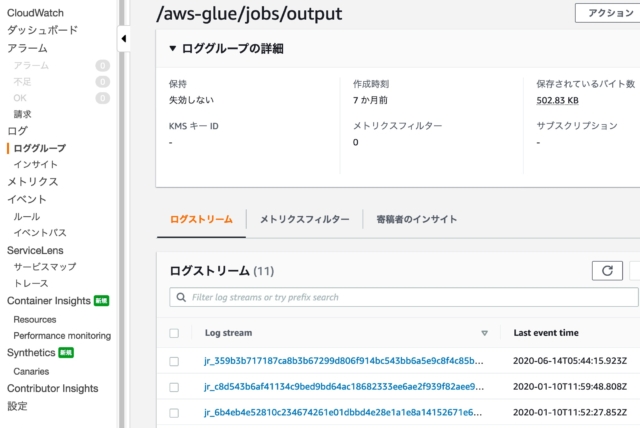Screen dimensions: 640x428
Task: Switch to メトリクスフィルター tab
Action: click(304, 220)
